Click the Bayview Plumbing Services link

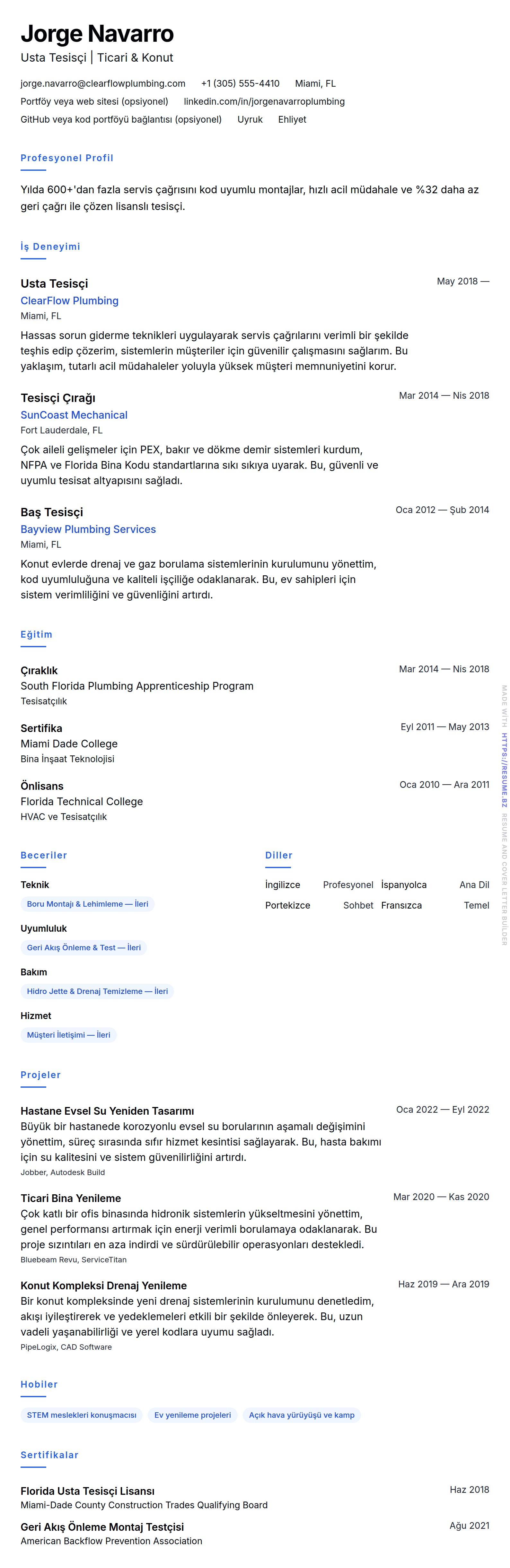88,529
